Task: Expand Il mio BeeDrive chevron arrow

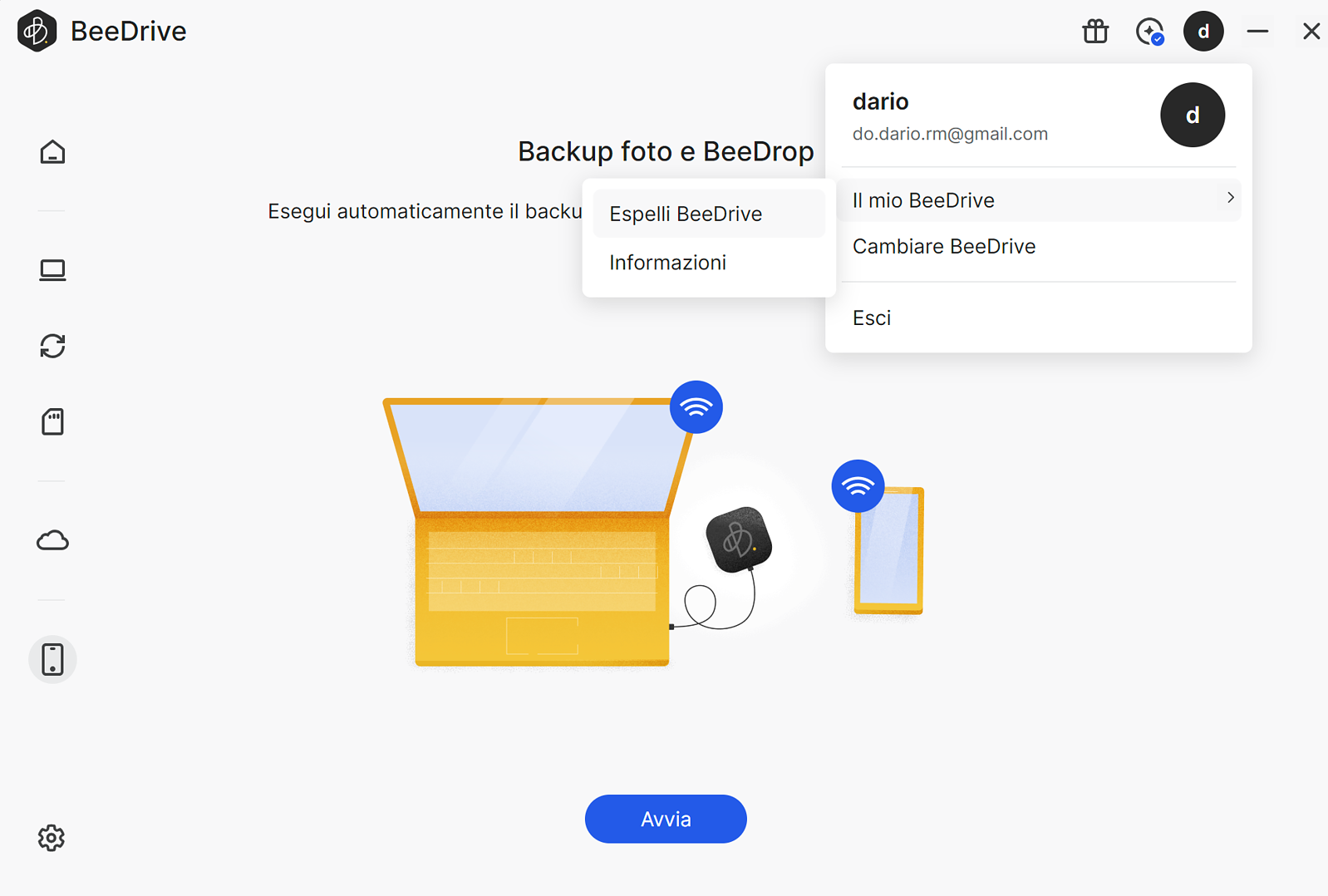Action: click(x=1230, y=198)
